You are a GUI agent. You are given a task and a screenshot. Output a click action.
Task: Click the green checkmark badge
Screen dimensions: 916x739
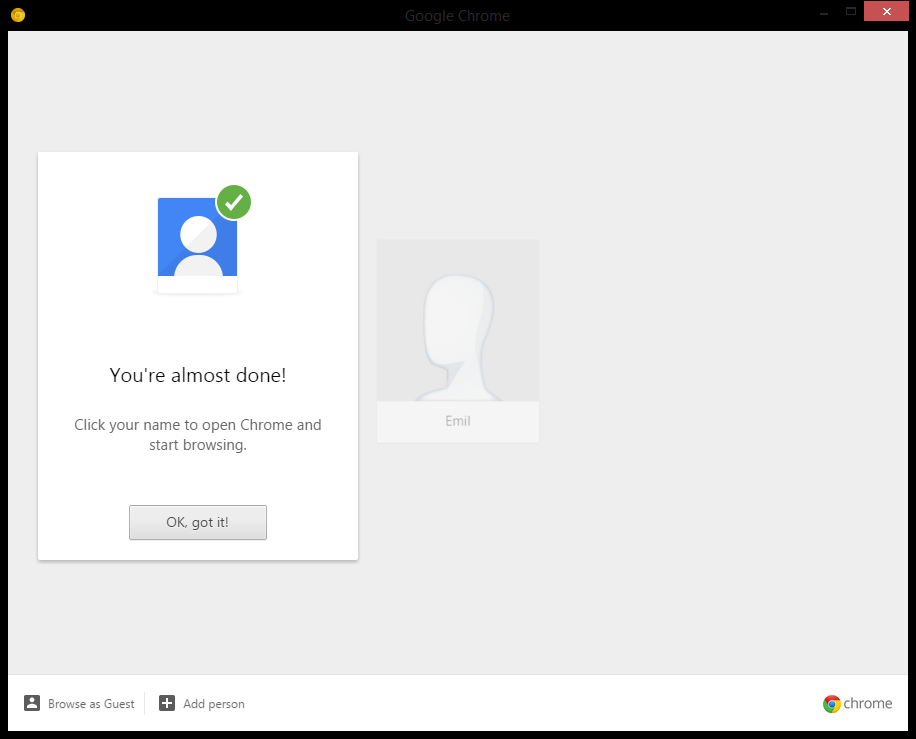pyautogui.click(x=234, y=202)
